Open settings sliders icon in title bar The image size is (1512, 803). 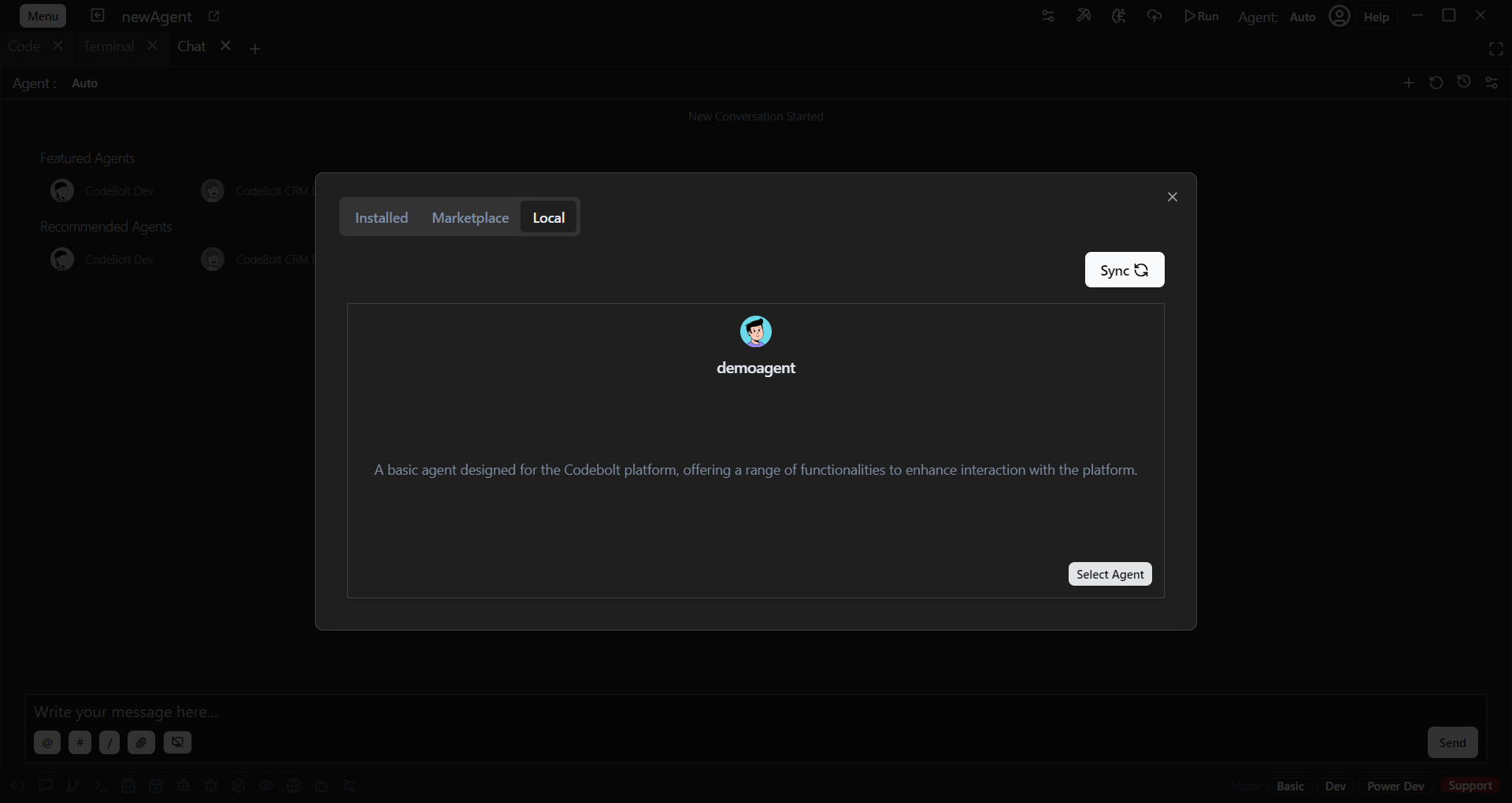click(x=1048, y=16)
